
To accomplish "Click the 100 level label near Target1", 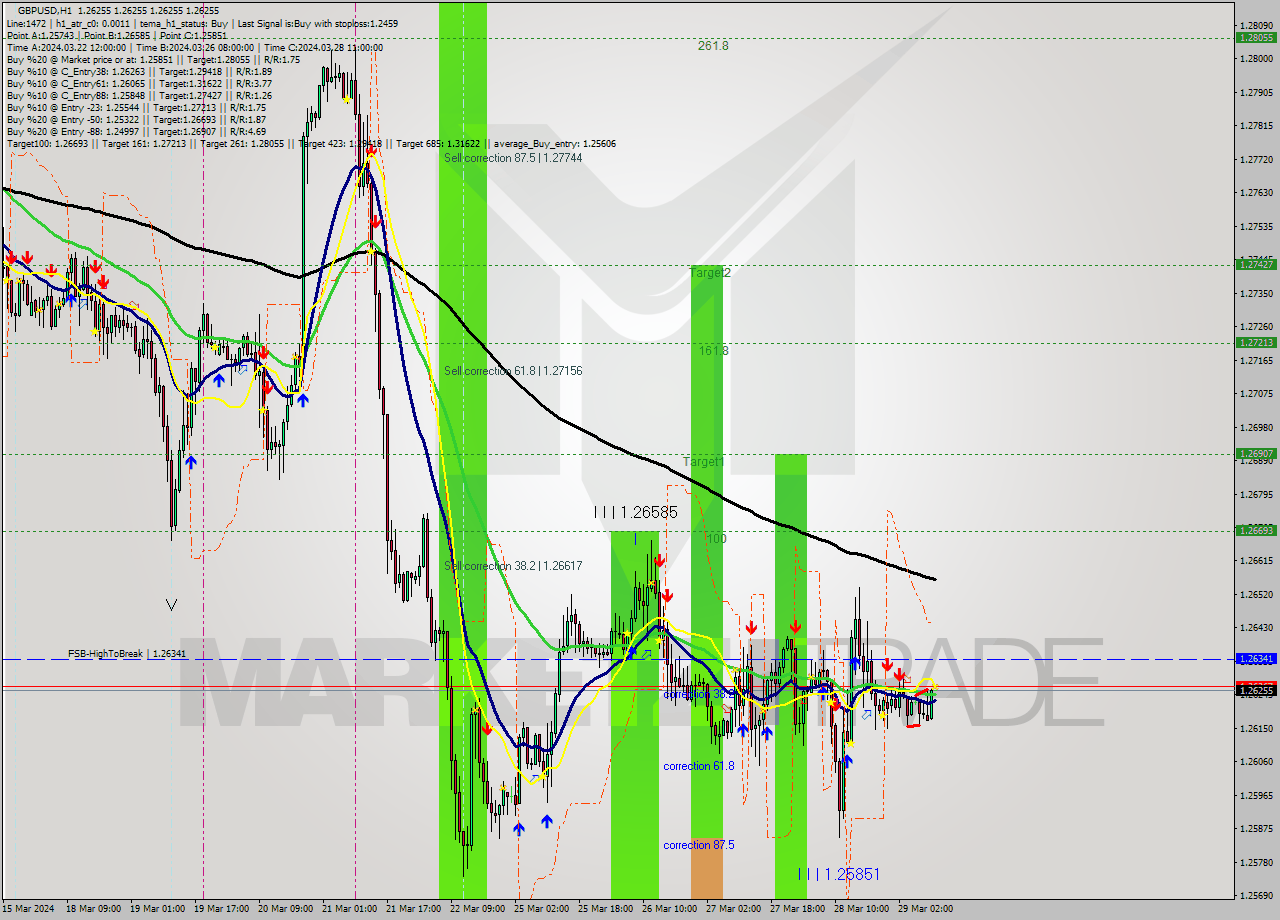I will 717,539.
